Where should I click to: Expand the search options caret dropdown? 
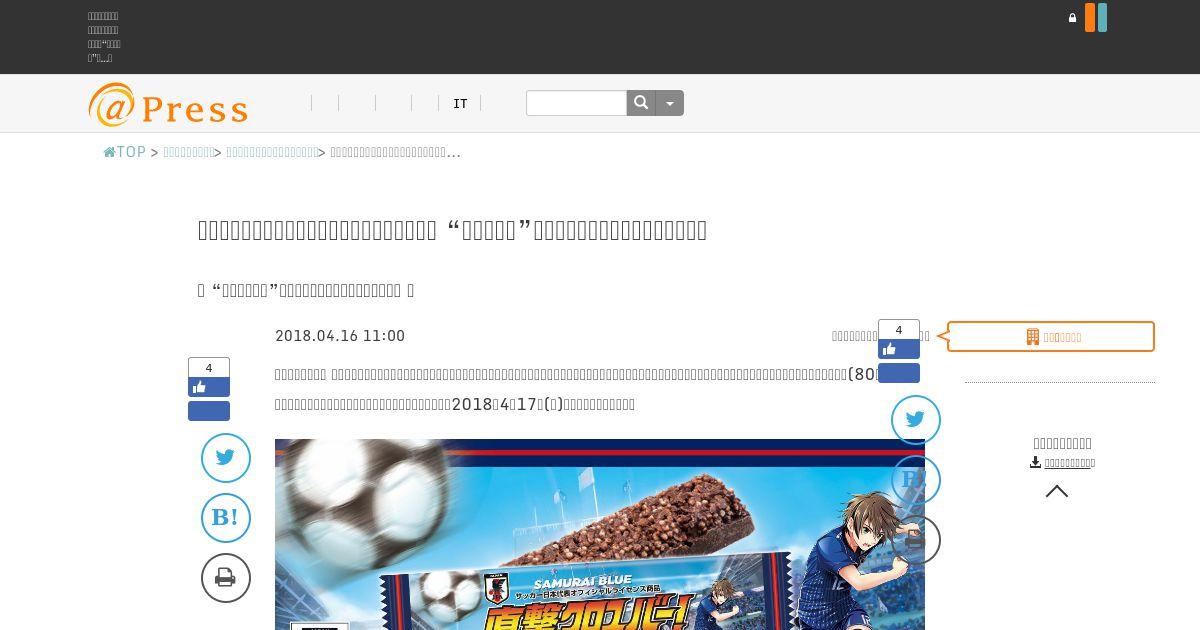click(670, 103)
